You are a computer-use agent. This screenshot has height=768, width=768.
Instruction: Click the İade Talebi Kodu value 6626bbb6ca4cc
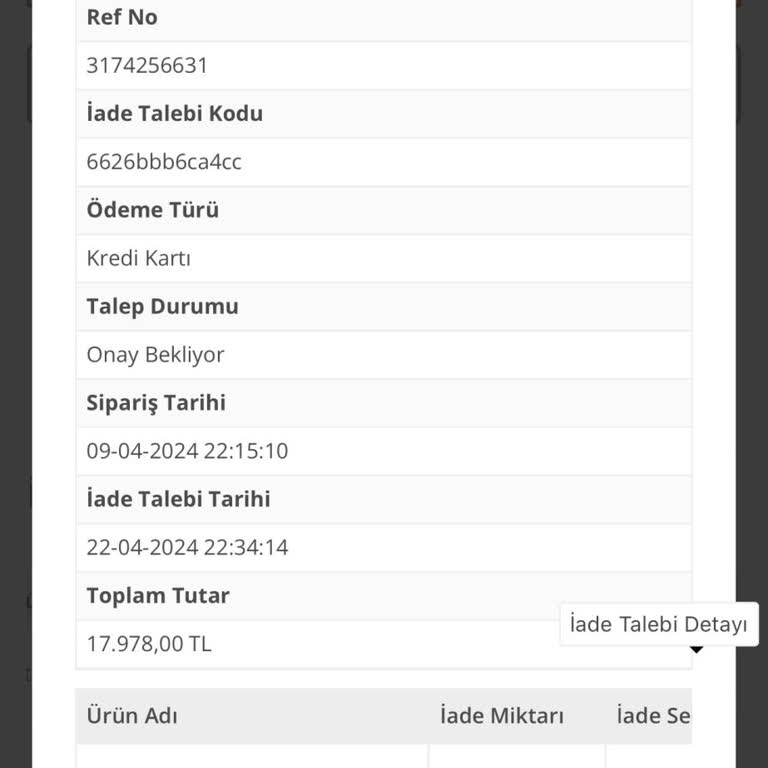[164, 162]
